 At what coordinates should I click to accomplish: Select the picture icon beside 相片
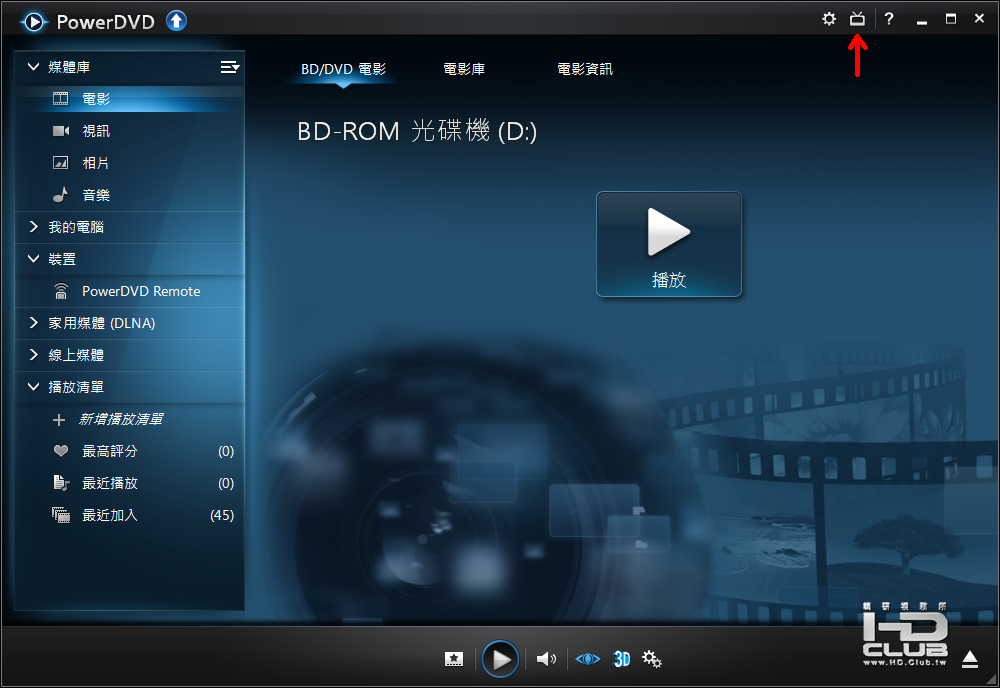tap(61, 163)
